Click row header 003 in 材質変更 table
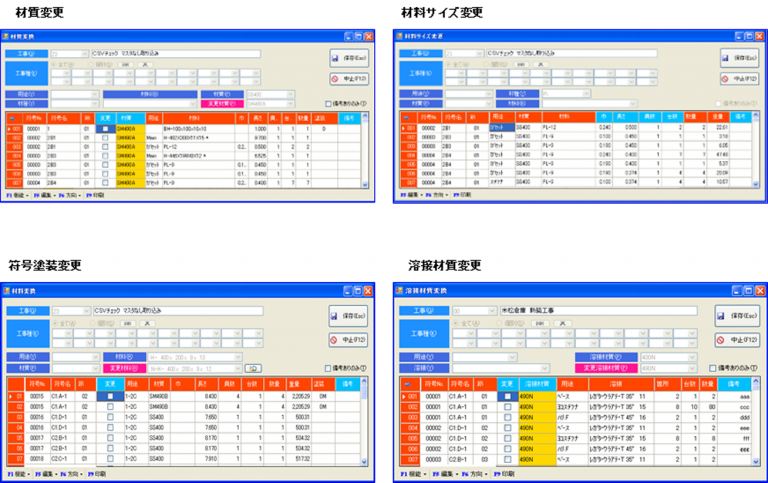 tap(17, 147)
